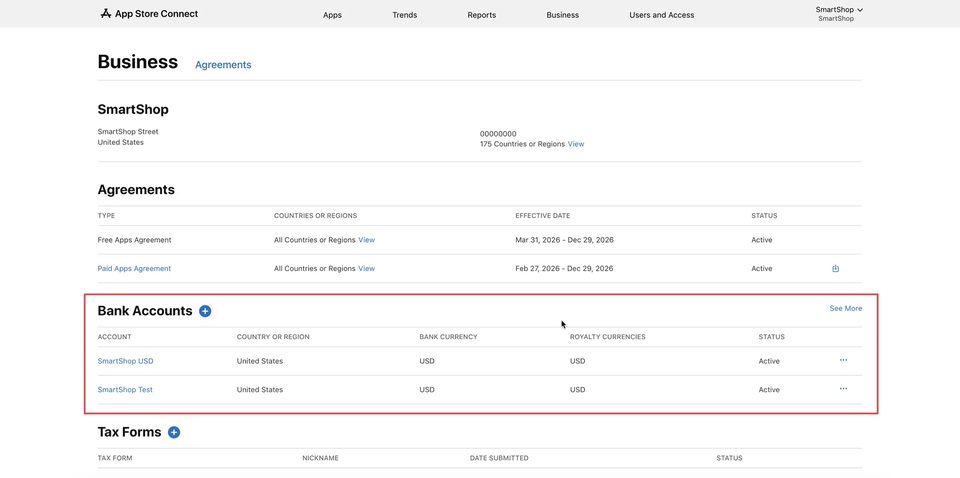Screen dimensions: 960x478
Task: Click the Feb 27, 2026 - Dec 29, 2026 date
Action: pos(564,269)
